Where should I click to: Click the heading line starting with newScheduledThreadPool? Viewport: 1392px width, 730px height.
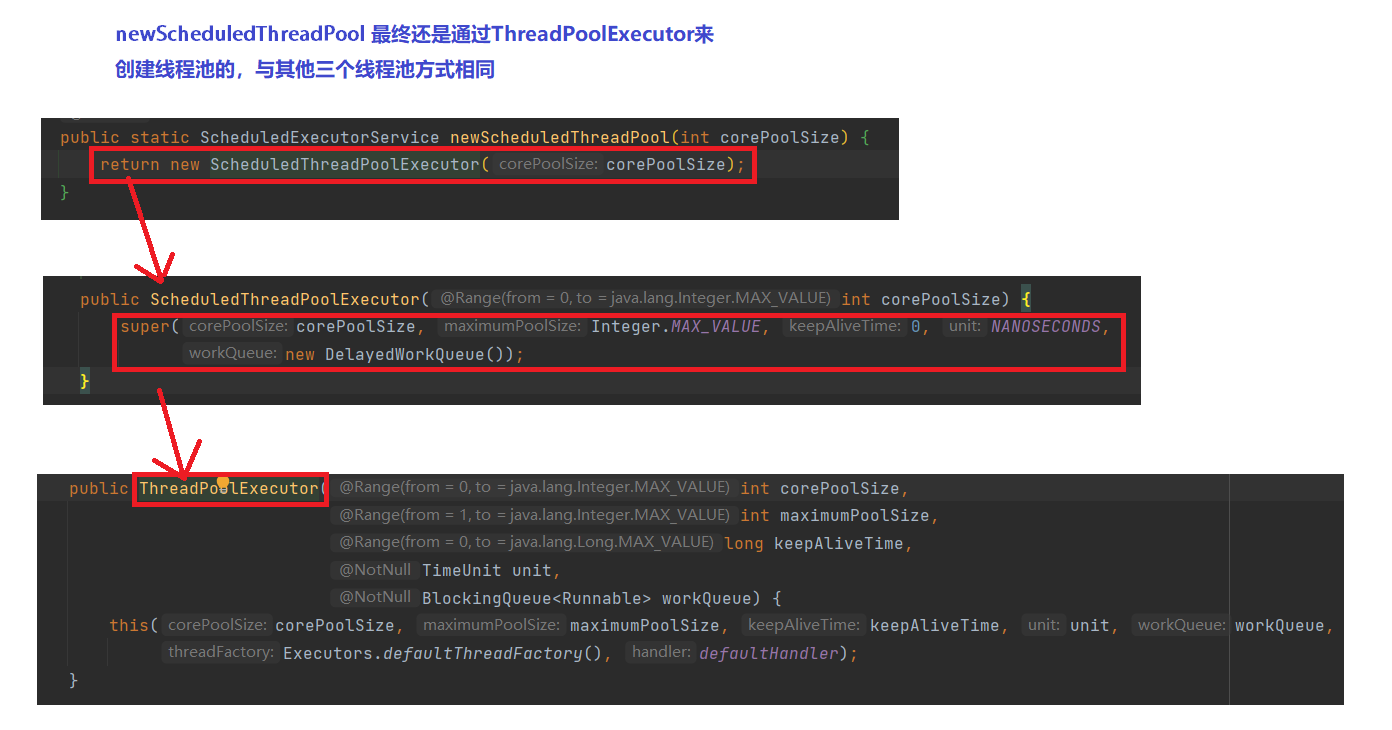(x=415, y=34)
